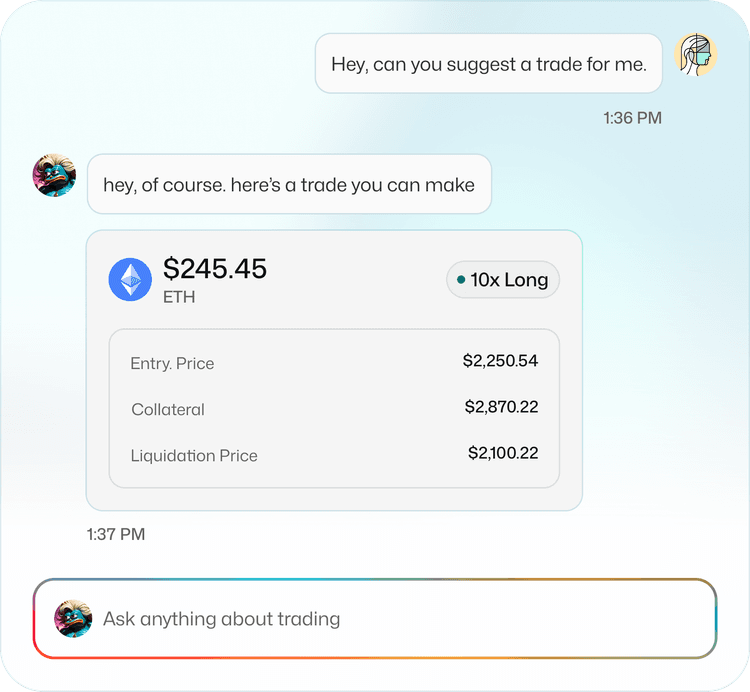
Task: Click the bot avatar inside the input bar
Action: (x=73, y=619)
